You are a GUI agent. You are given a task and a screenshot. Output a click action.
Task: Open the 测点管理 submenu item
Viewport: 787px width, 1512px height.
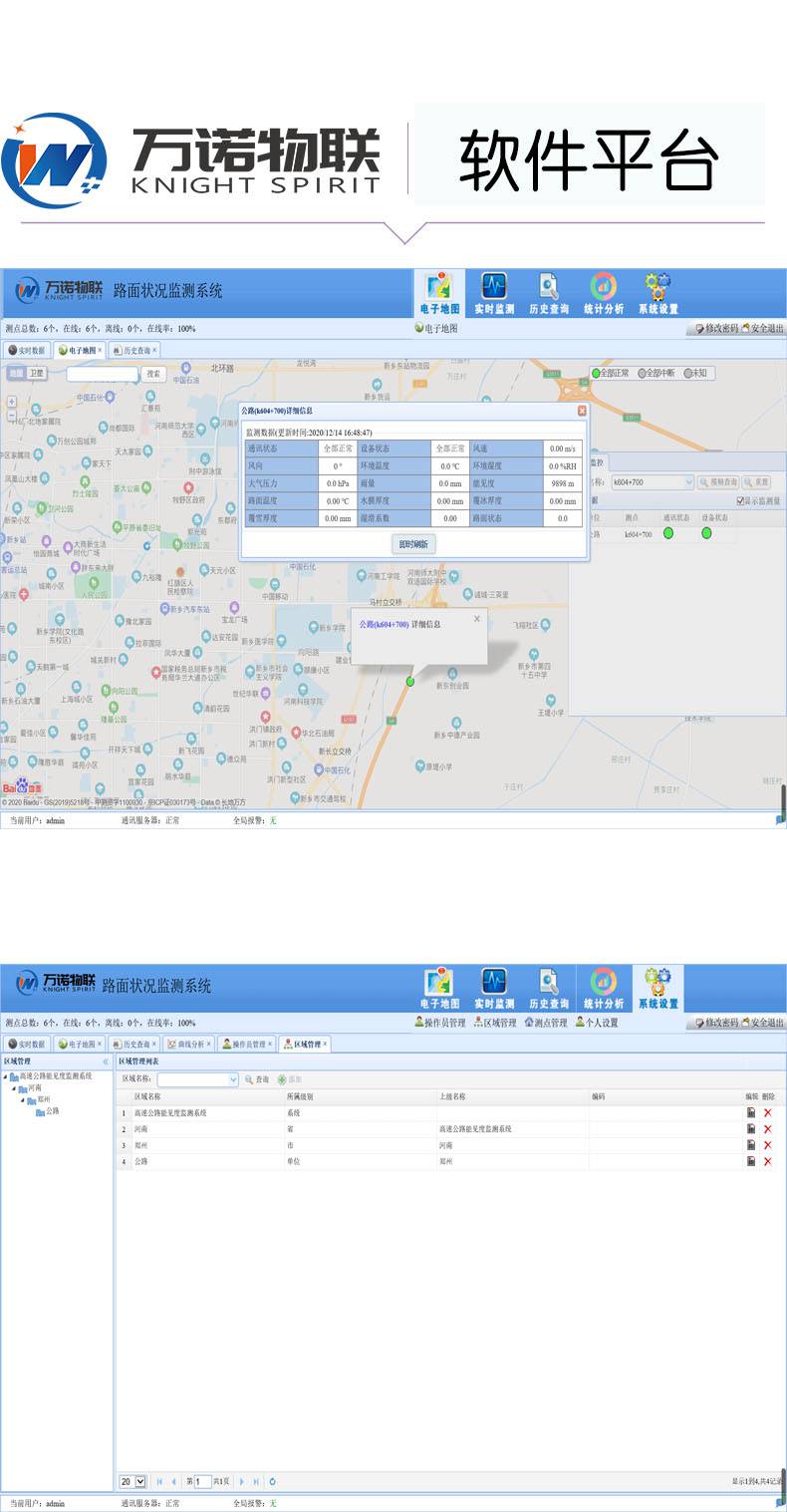click(x=546, y=1023)
